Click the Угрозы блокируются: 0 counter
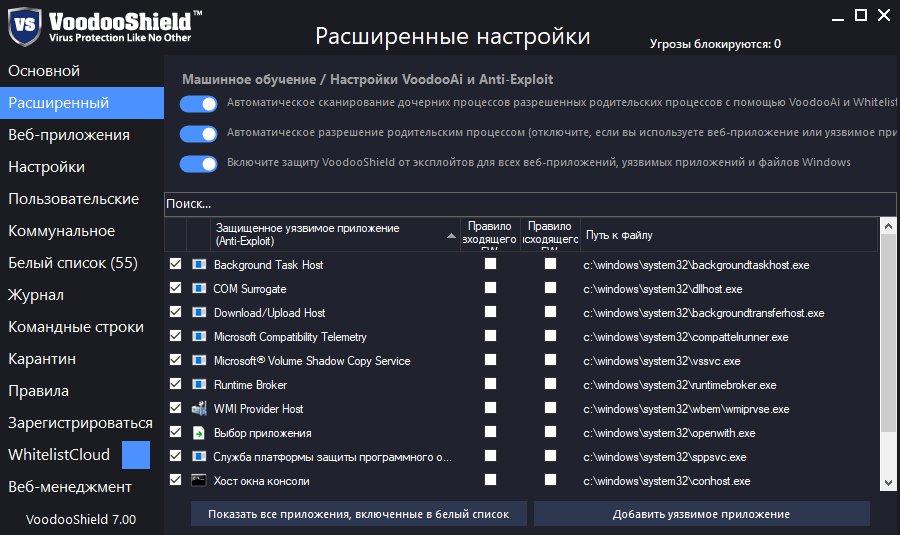 click(x=715, y=44)
